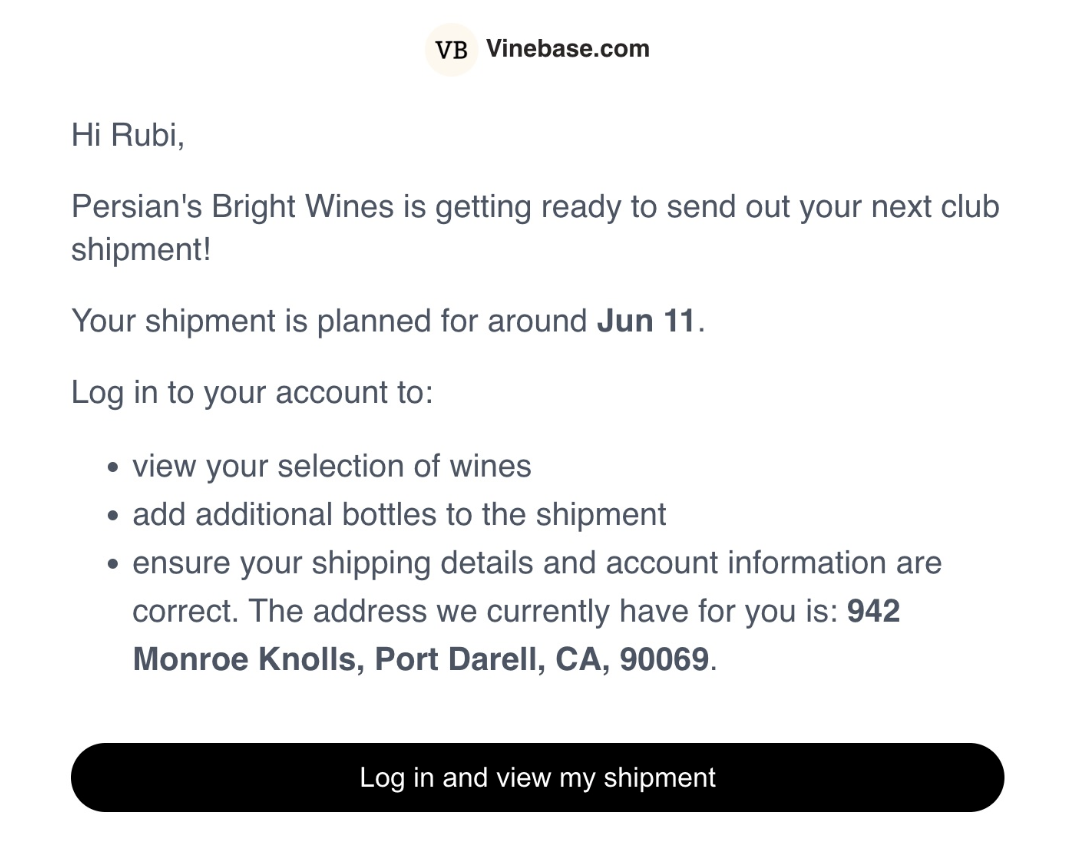Click "add additional bottles to the shipment" item
Viewport: 1080px width, 854px height.
[x=399, y=514]
